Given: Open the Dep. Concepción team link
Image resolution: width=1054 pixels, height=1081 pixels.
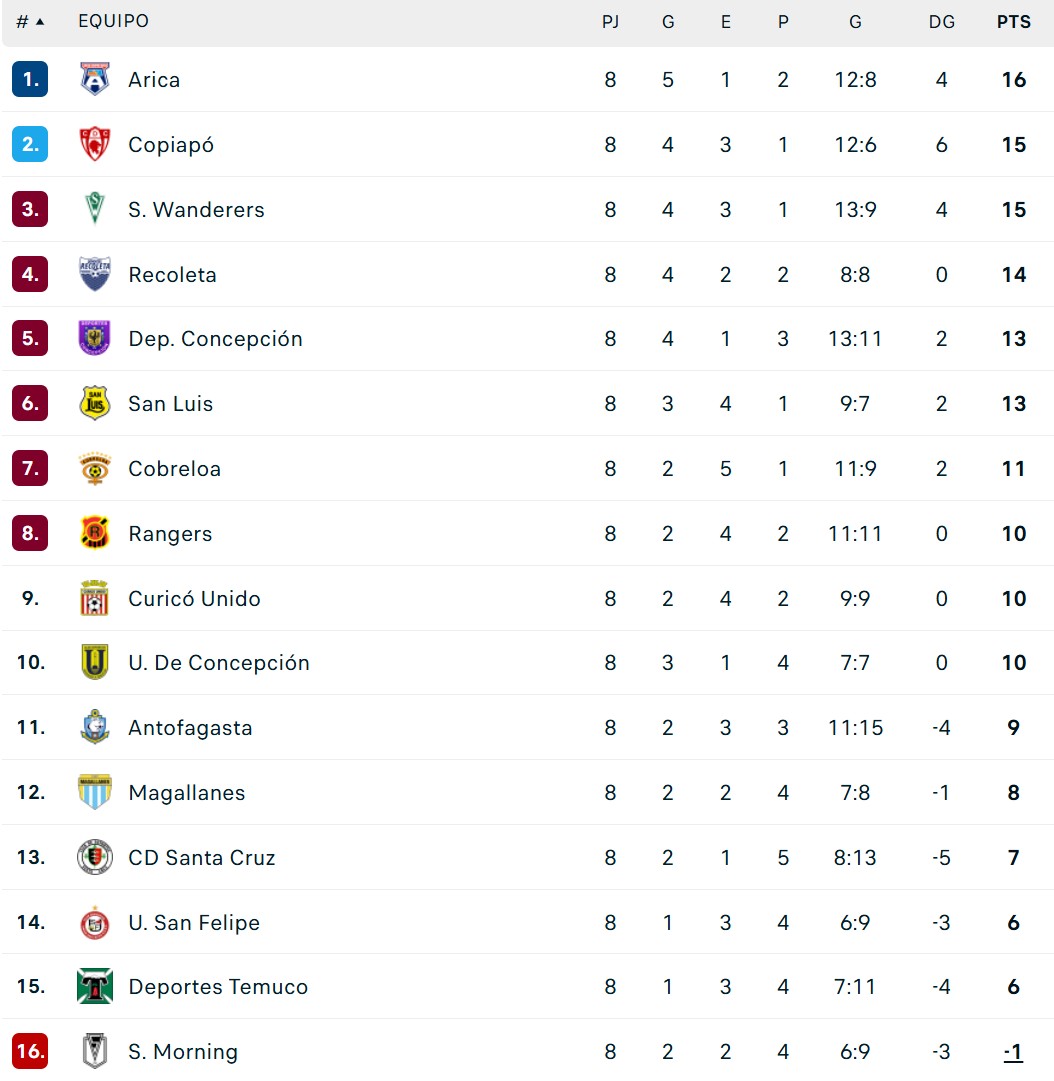Looking at the screenshot, I should pyautogui.click(x=215, y=339).
